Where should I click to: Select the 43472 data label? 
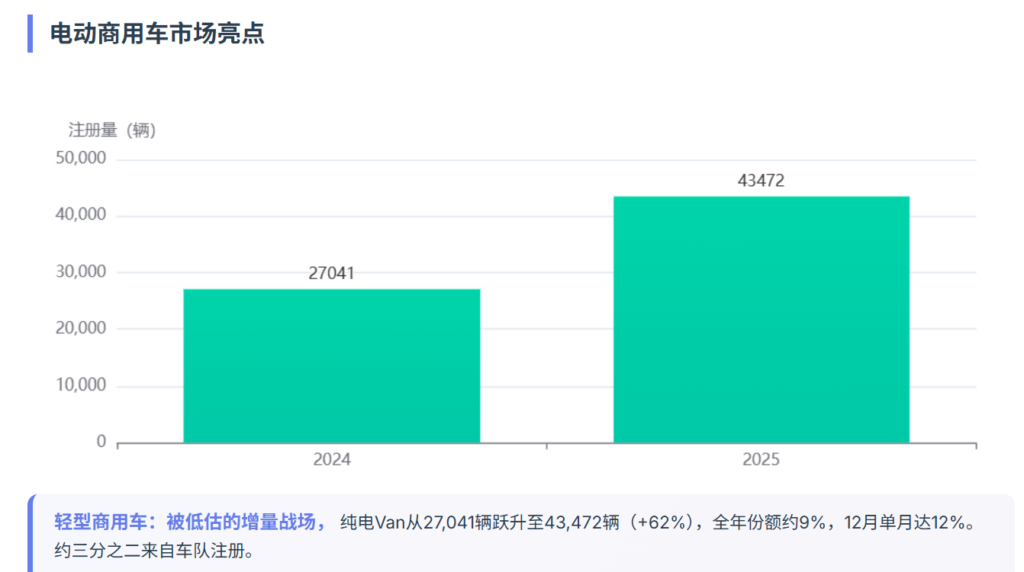(x=761, y=180)
